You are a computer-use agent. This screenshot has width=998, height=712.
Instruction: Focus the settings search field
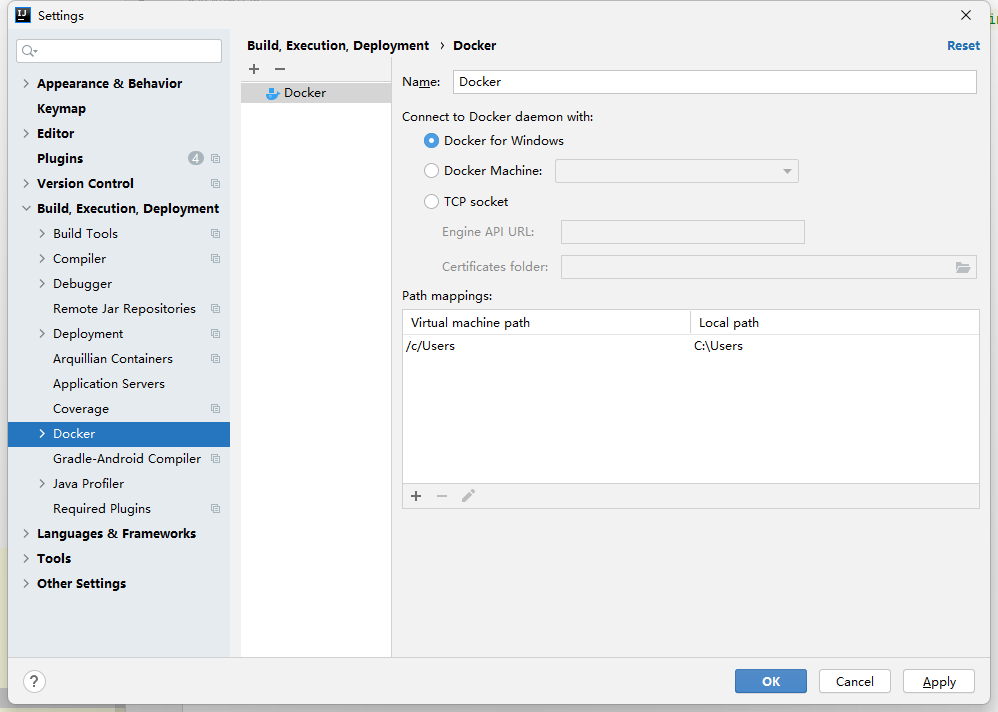119,51
